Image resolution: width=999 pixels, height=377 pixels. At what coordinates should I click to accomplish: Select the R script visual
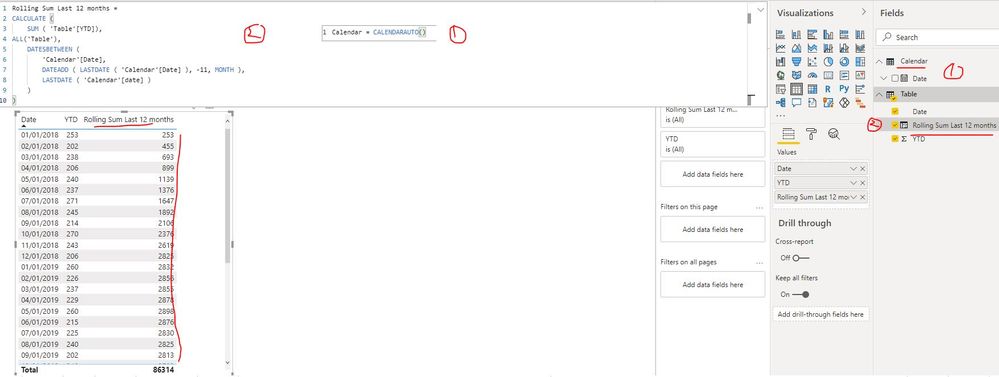point(828,89)
